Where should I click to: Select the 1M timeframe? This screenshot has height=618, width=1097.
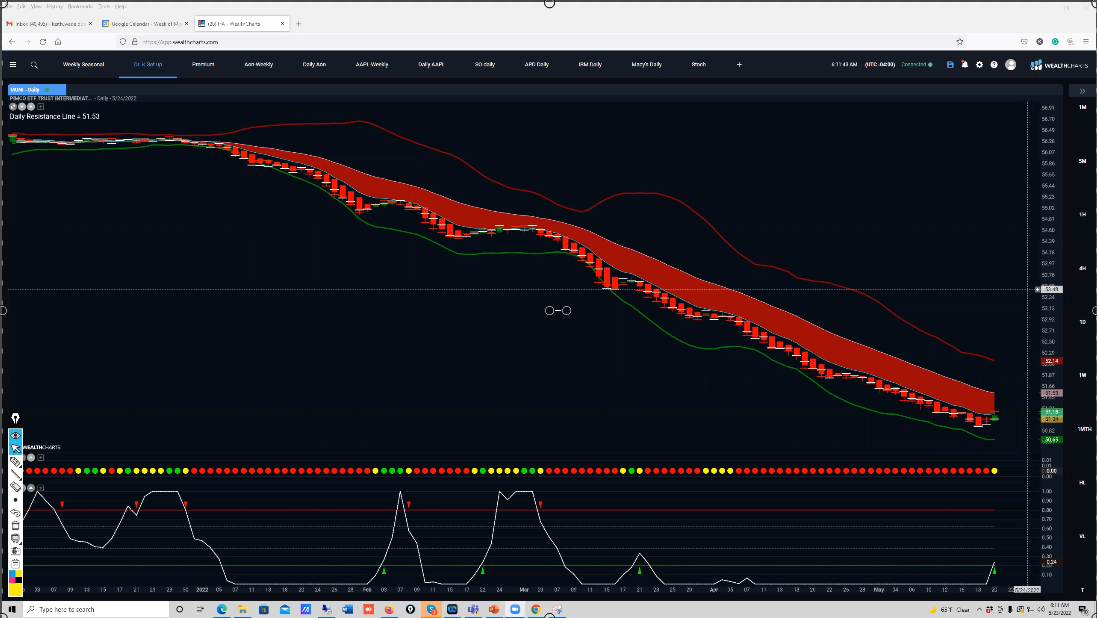coord(1082,107)
